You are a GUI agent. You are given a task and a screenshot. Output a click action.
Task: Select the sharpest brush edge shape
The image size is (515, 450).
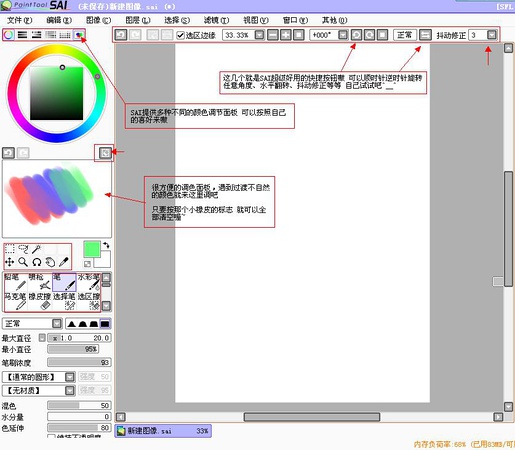[x=71, y=324]
